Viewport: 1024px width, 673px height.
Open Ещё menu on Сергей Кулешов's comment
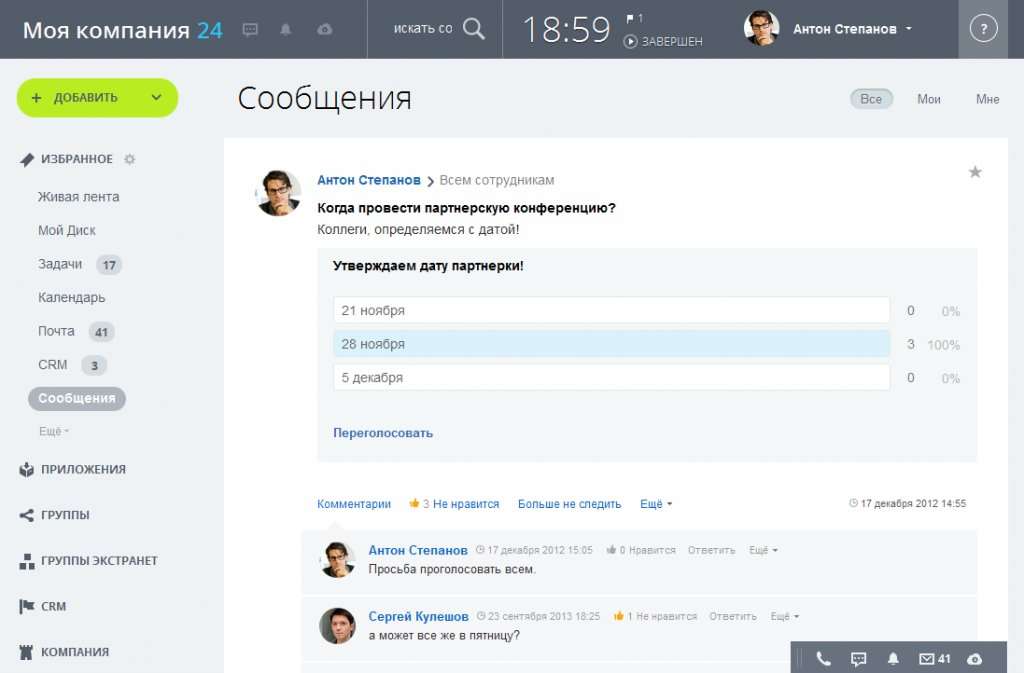coord(784,616)
